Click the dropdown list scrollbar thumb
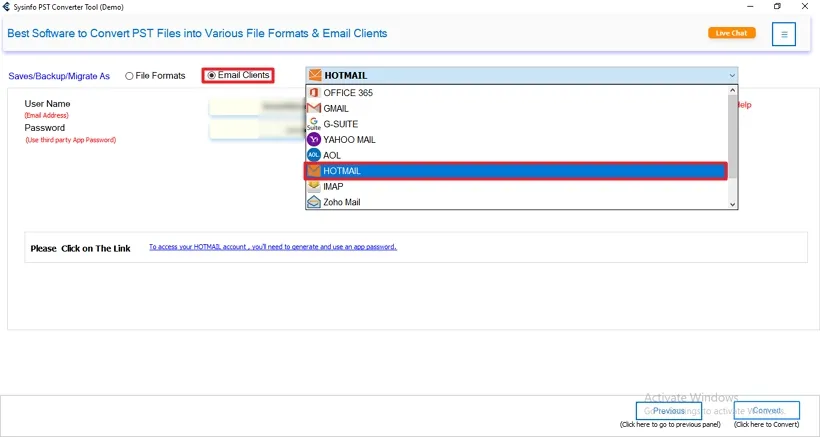Screen dimensions: 820x437 coord(732,136)
